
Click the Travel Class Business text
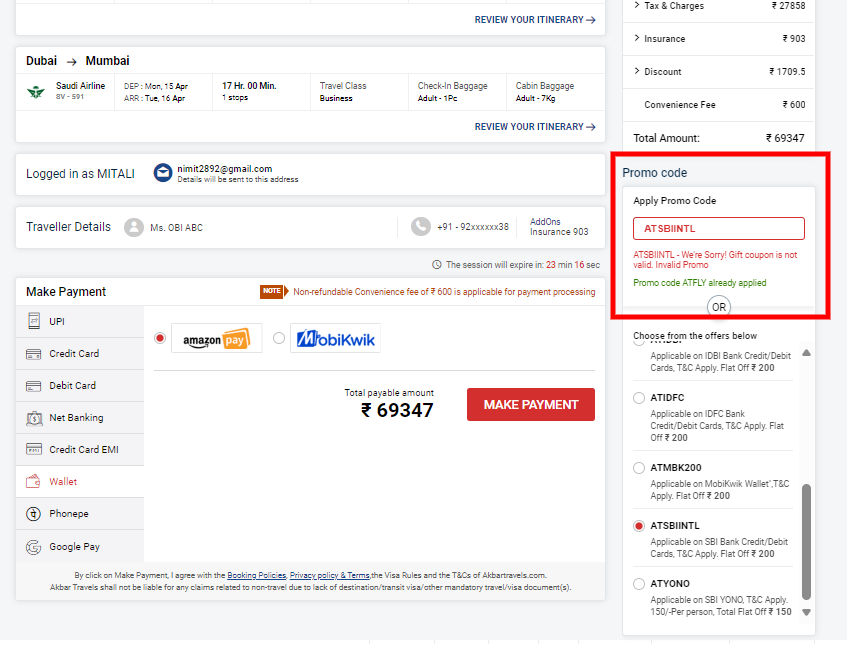point(342,92)
